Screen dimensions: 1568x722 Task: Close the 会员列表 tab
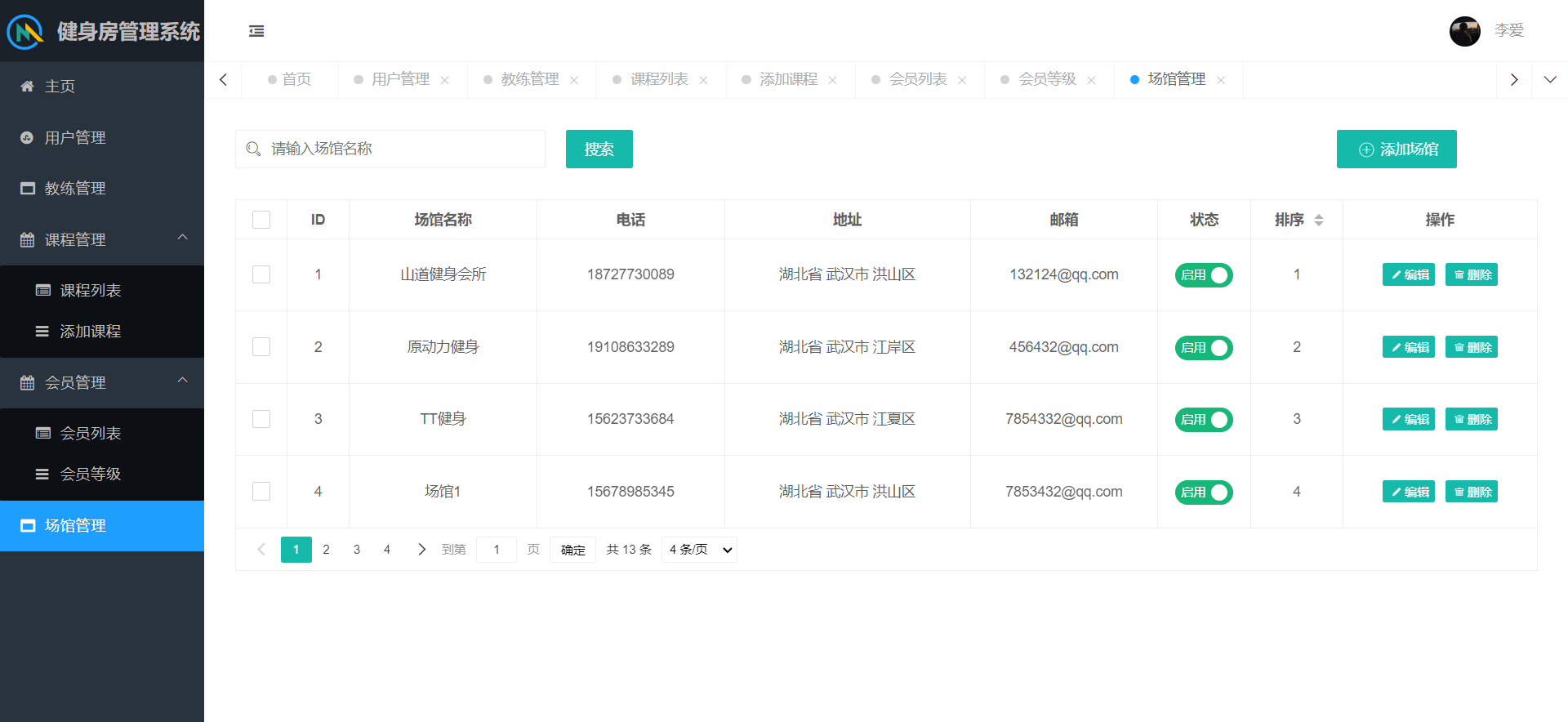point(962,80)
